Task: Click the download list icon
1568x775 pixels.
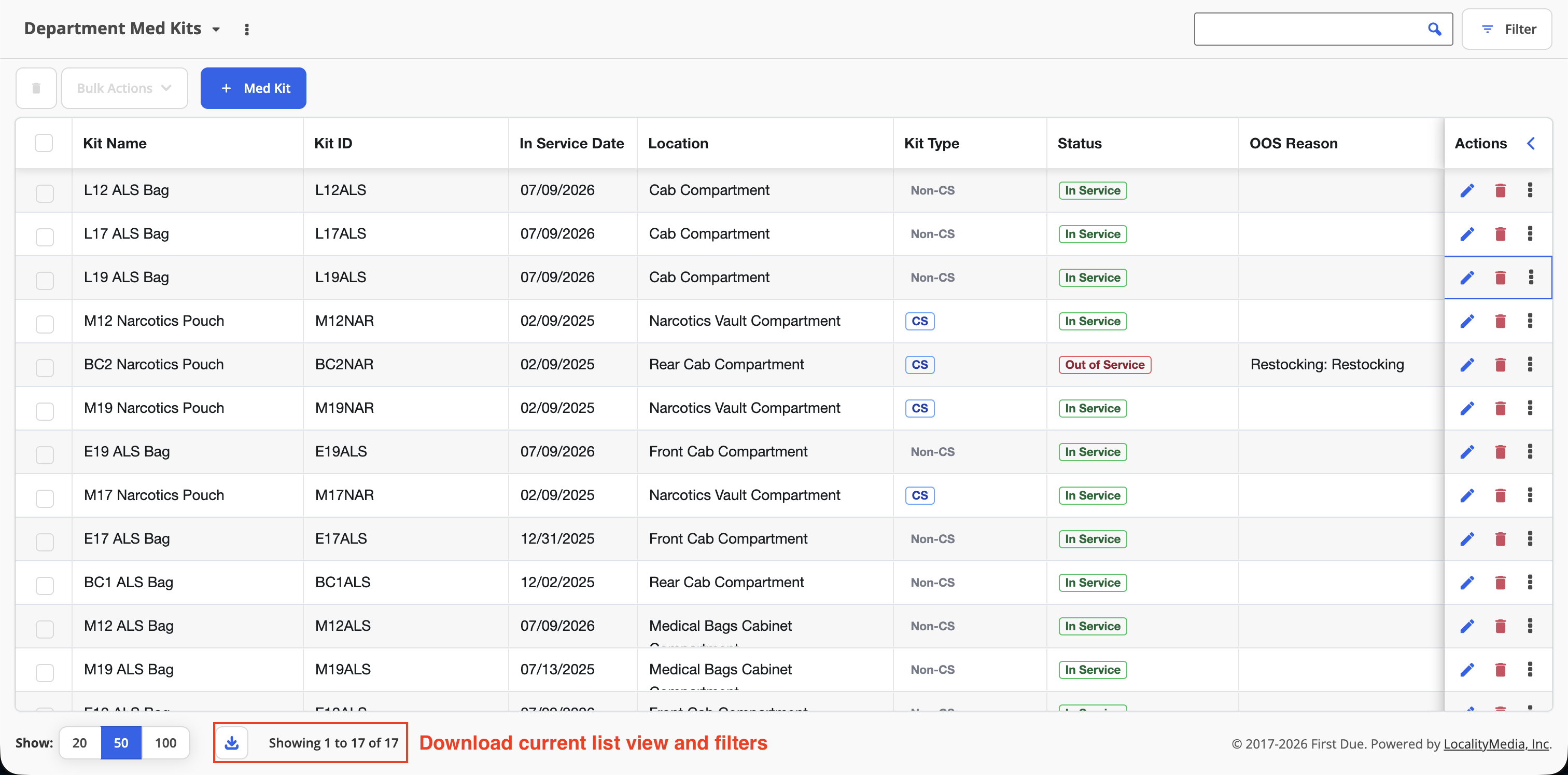Action: (x=232, y=743)
